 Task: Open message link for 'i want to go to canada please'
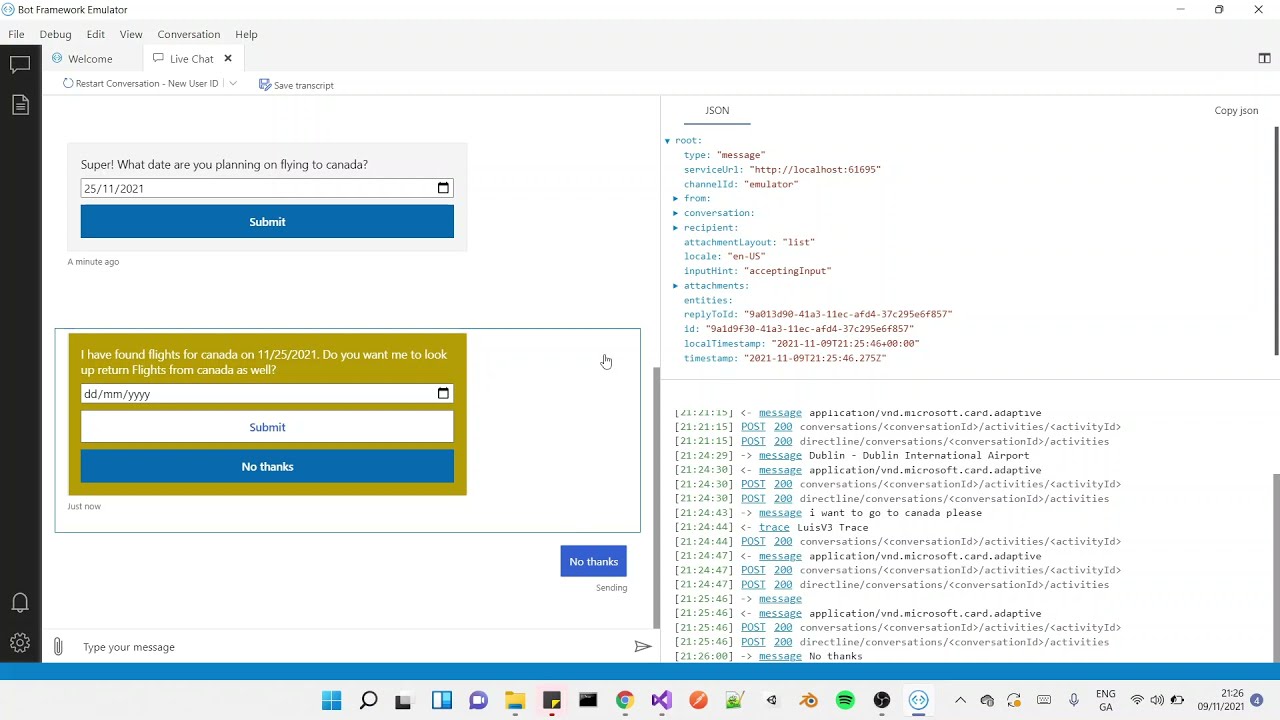(780, 513)
